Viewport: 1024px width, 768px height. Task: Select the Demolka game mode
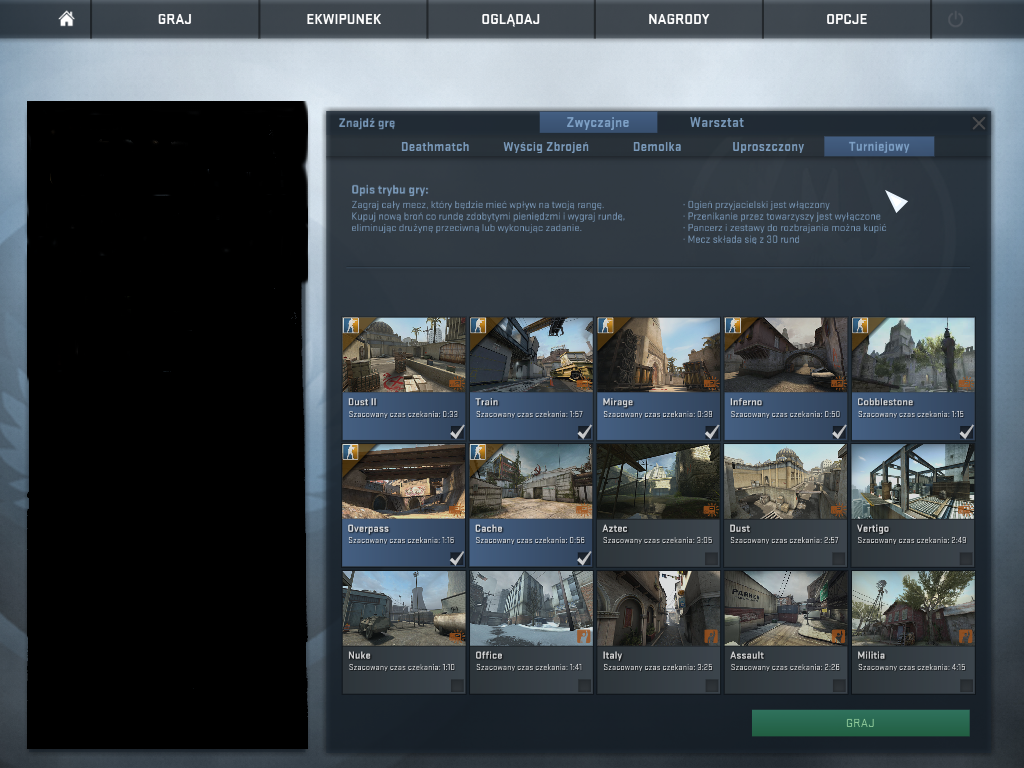pyautogui.click(x=657, y=147)
